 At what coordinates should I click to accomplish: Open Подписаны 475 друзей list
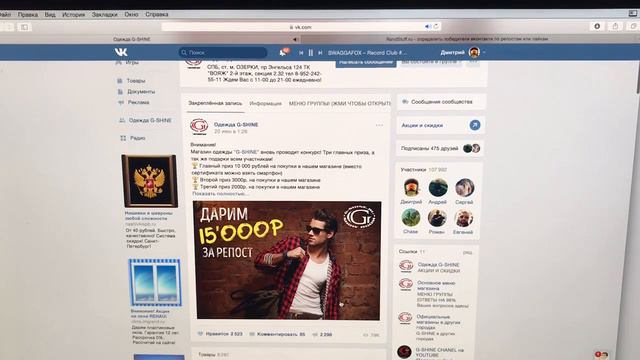pyautogui.click(x=440, y=148)
